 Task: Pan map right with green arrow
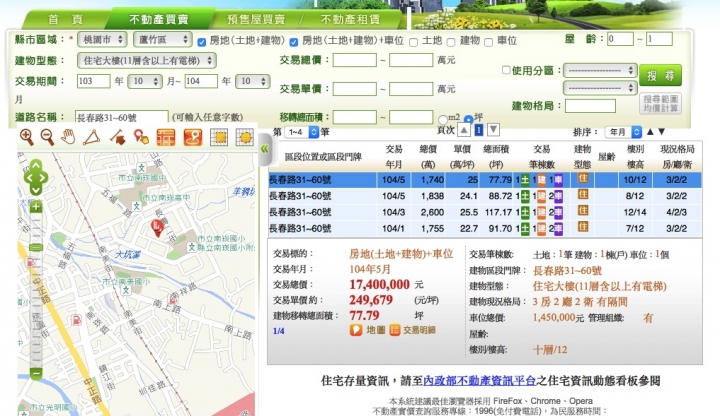pos(44,177)
